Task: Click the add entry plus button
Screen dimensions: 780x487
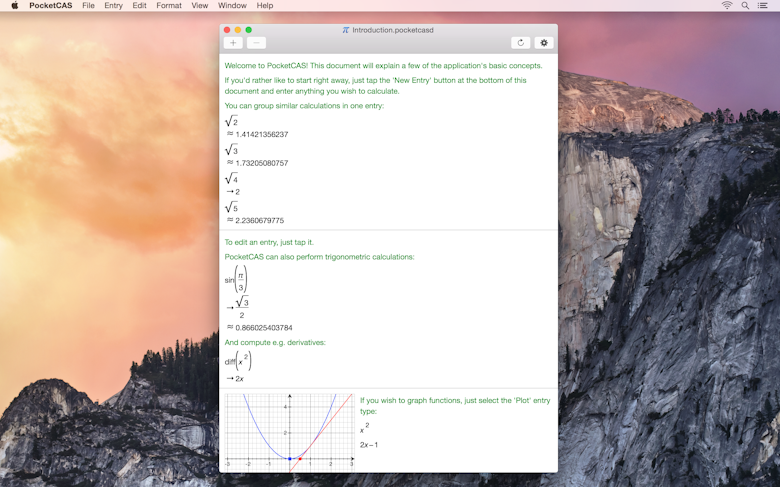Action: point(233,43)
